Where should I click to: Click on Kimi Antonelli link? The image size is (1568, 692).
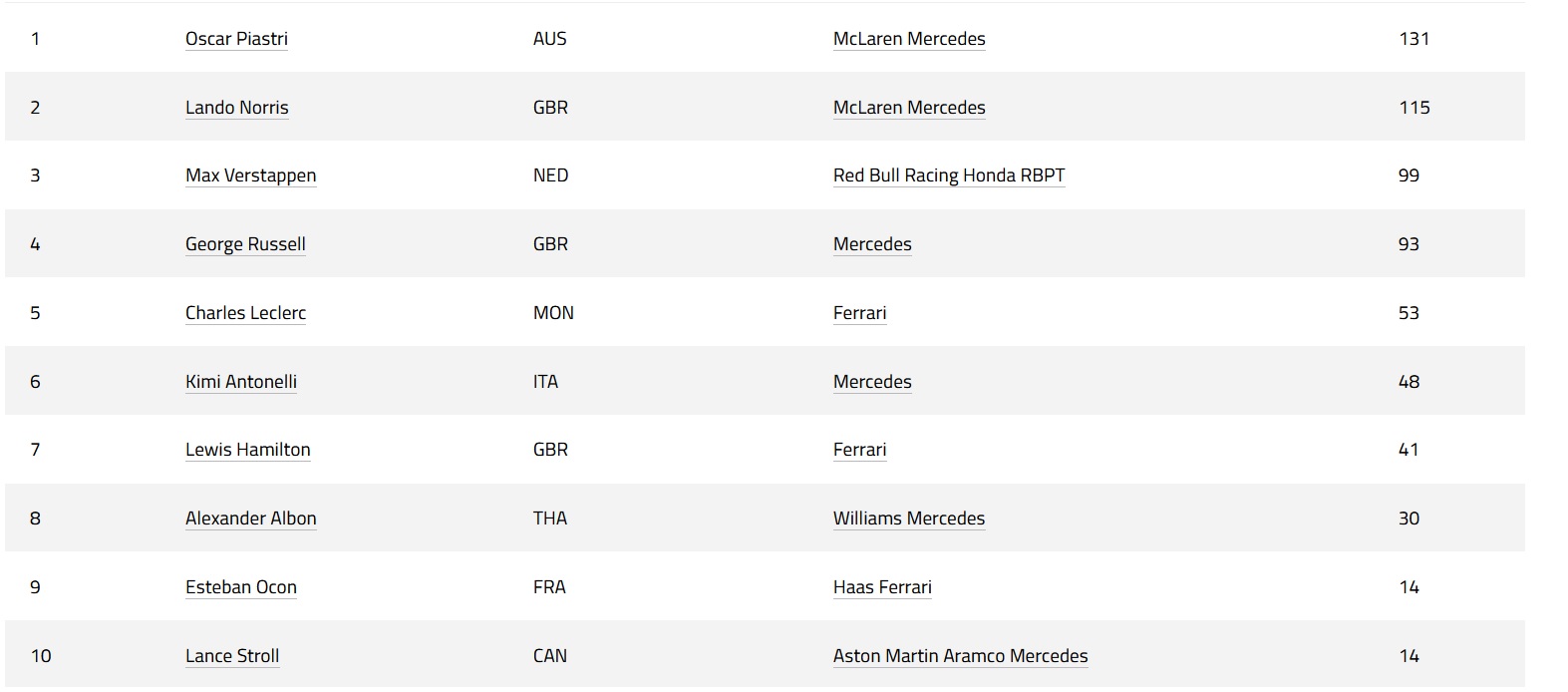pos(240,382)
